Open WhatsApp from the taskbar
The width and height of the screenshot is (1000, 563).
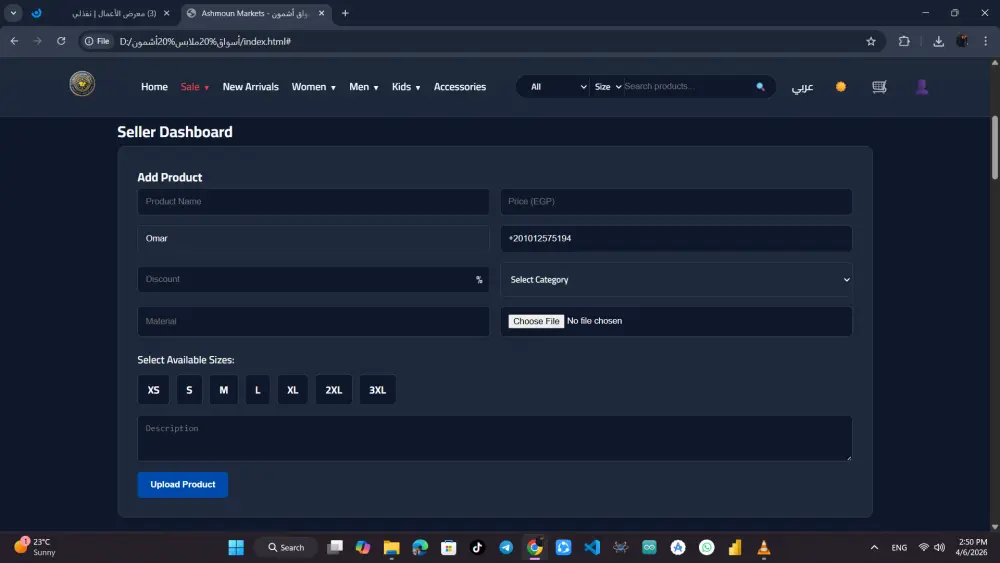(x=707, y=548)
